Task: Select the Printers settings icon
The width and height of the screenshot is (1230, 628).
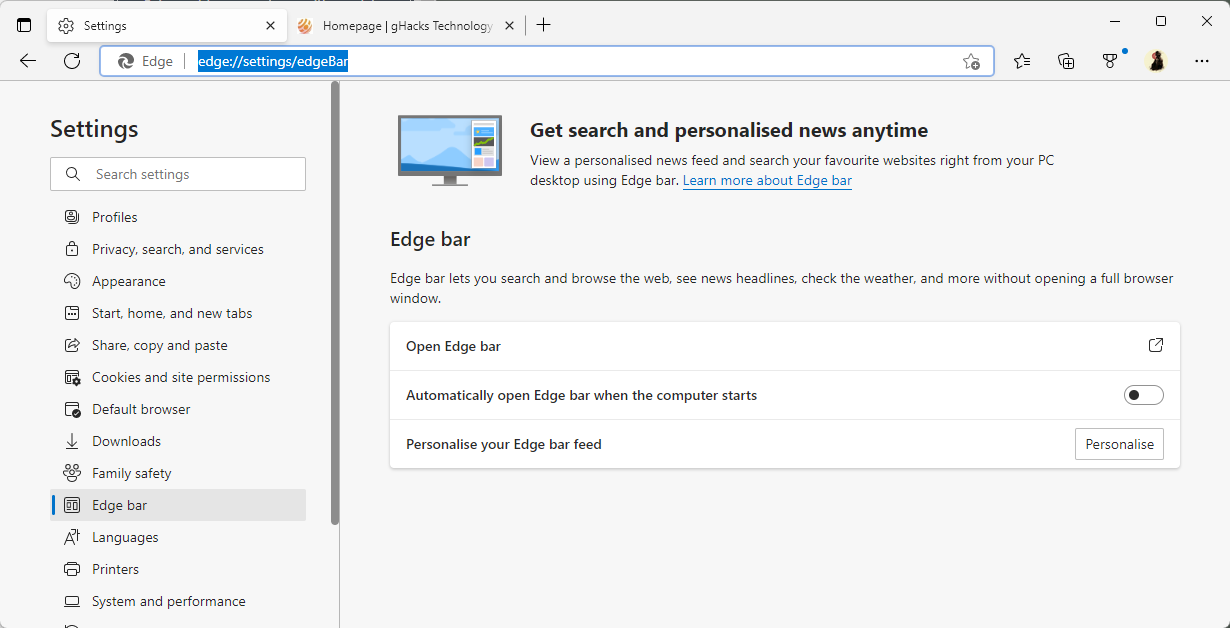Action: point(71,569)
